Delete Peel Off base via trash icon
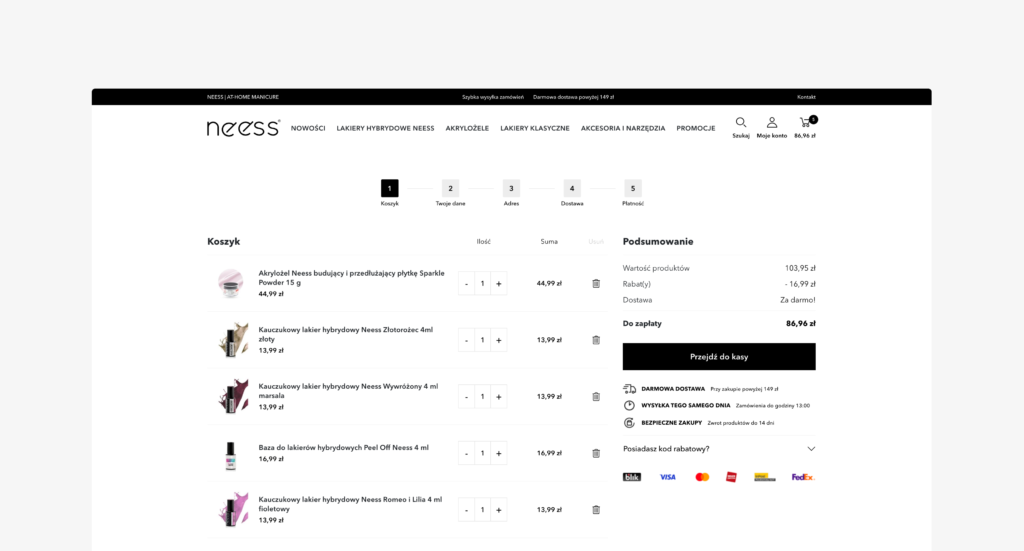The height and width of the screenshot is (551, 1024). [x=596, y=453]
